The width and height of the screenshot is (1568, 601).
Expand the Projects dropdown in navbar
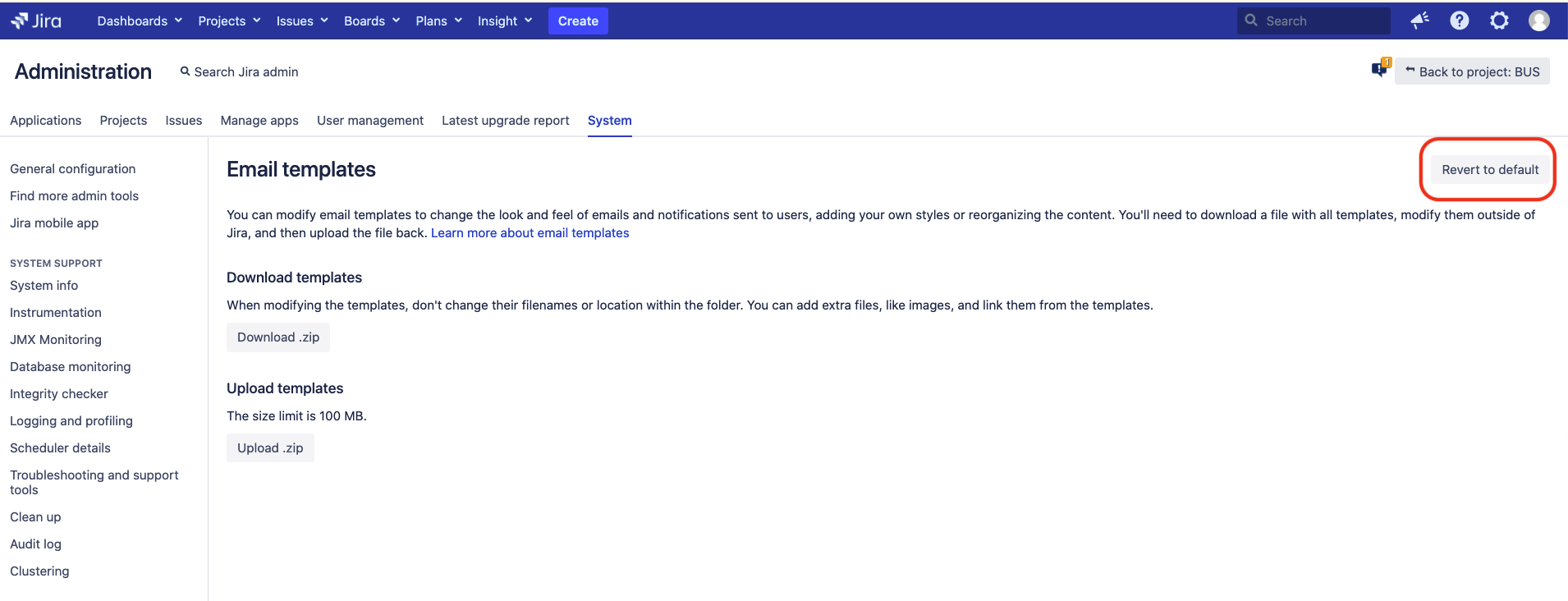pyautogui.click(x=229, y=21)
